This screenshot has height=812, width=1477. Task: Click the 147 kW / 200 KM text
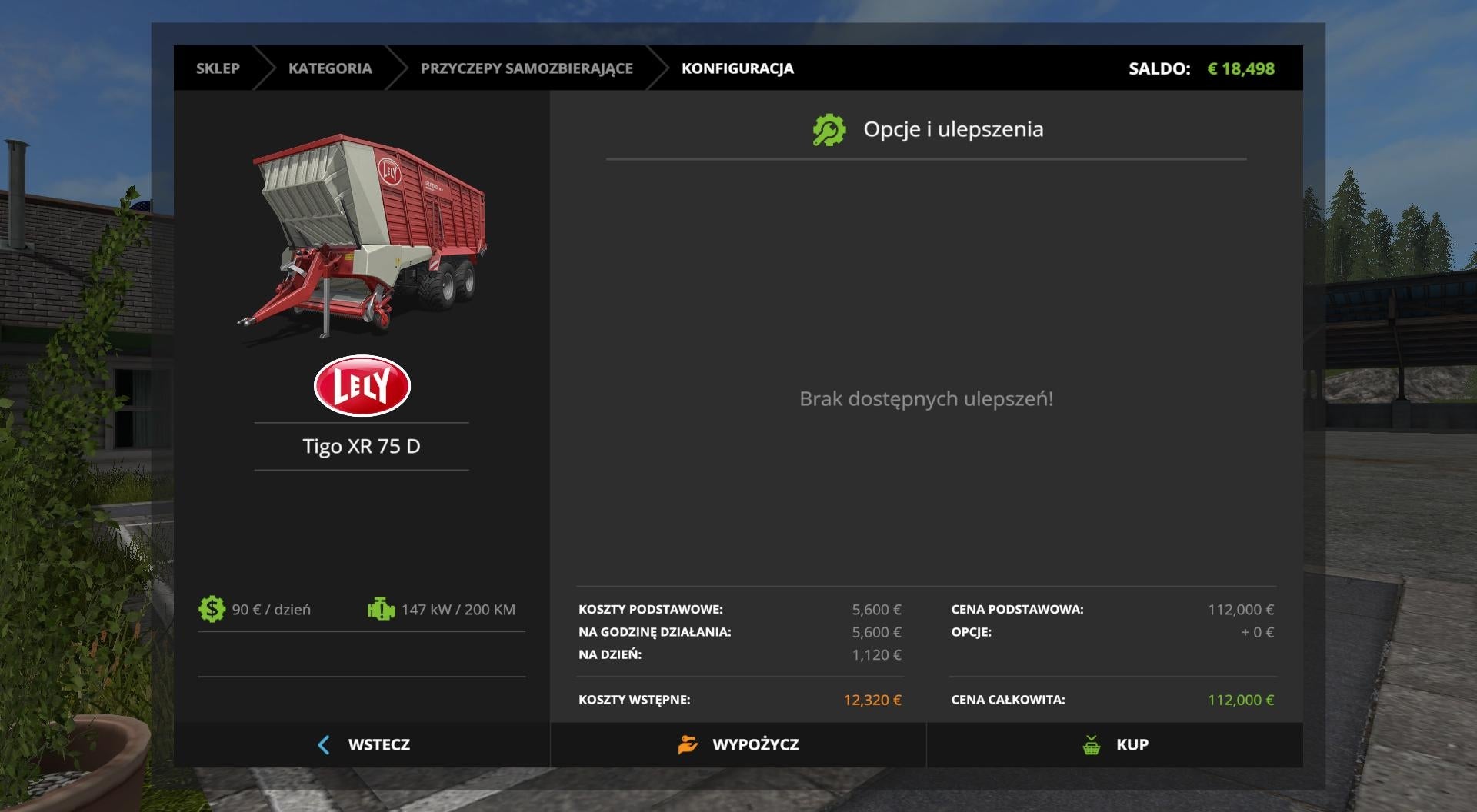pos(458,610)
